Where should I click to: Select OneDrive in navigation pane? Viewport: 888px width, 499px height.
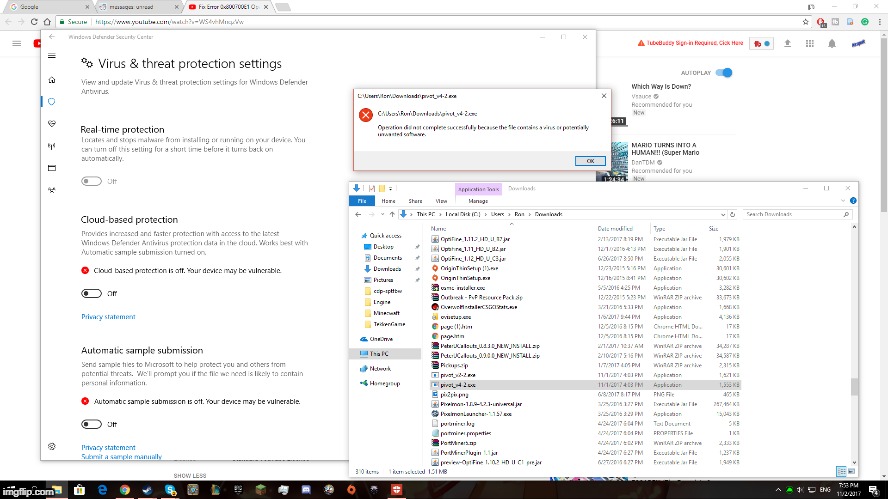(381, 339)
